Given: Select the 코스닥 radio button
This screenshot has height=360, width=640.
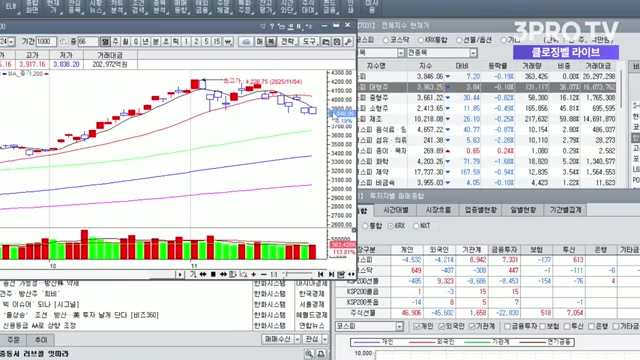Looking at the screenshot, I should [386, 40].
